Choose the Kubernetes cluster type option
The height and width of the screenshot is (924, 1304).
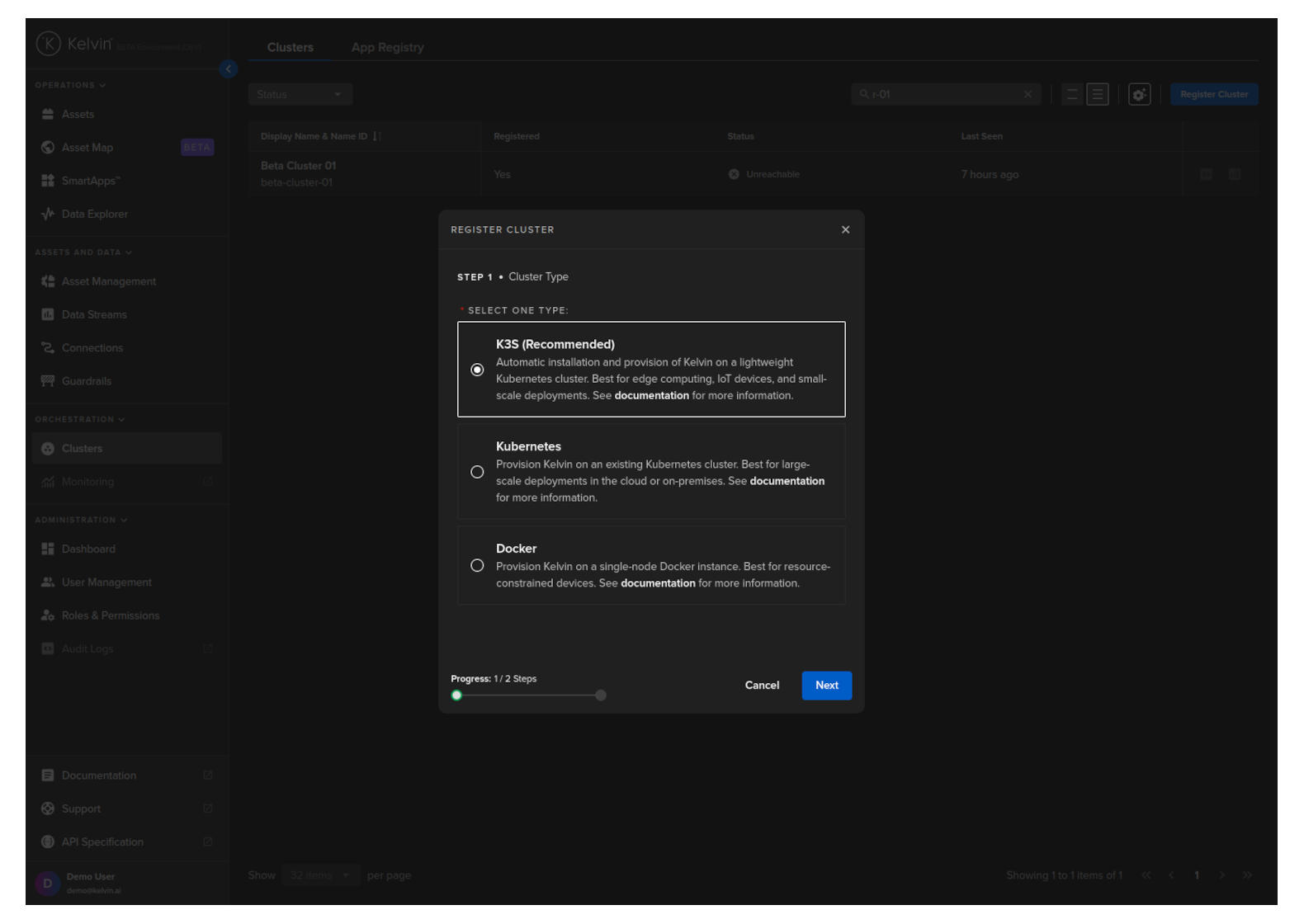(x=477, y=472)
